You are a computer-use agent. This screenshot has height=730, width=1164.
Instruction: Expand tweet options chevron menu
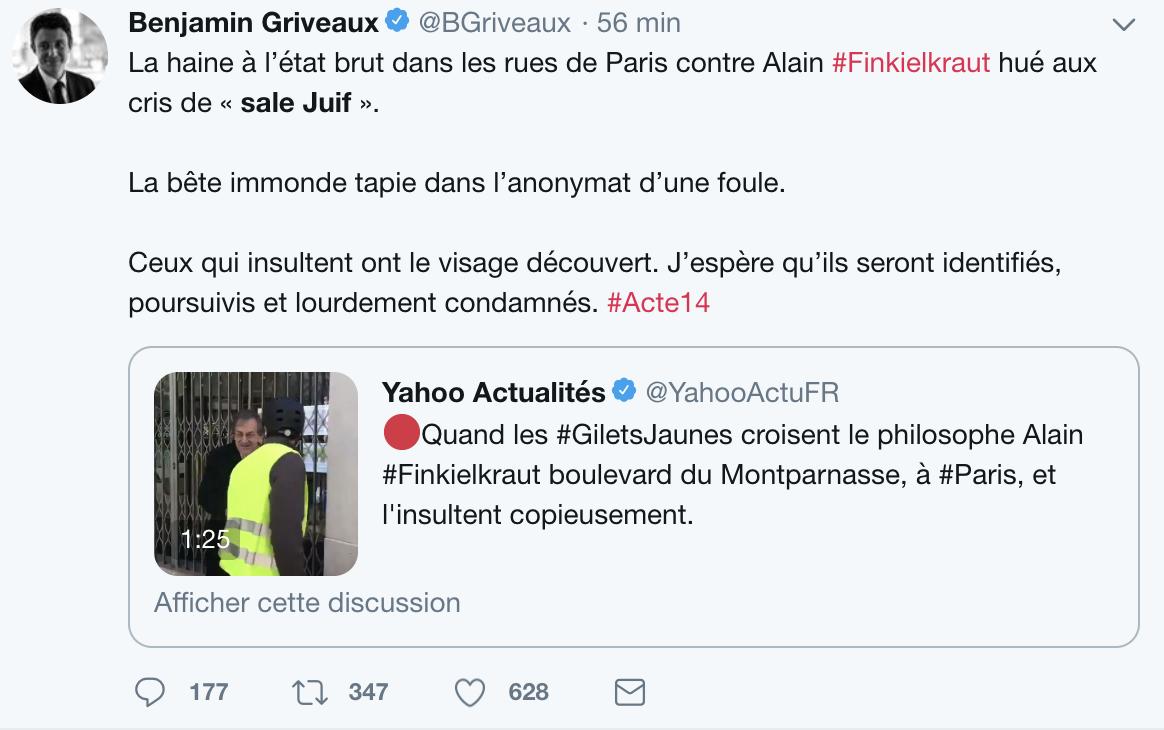(1124, 25)
